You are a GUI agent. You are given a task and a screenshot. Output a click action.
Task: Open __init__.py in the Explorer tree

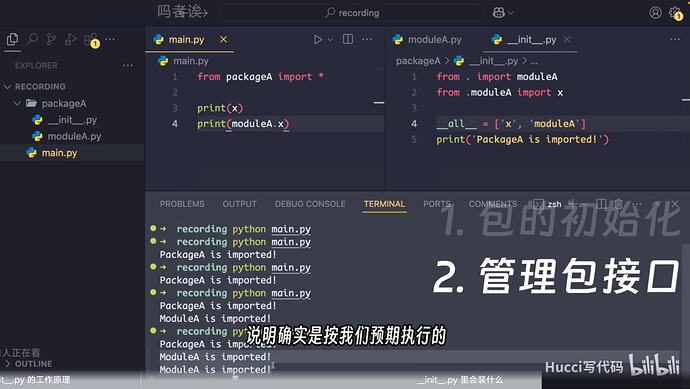point(72,120)
